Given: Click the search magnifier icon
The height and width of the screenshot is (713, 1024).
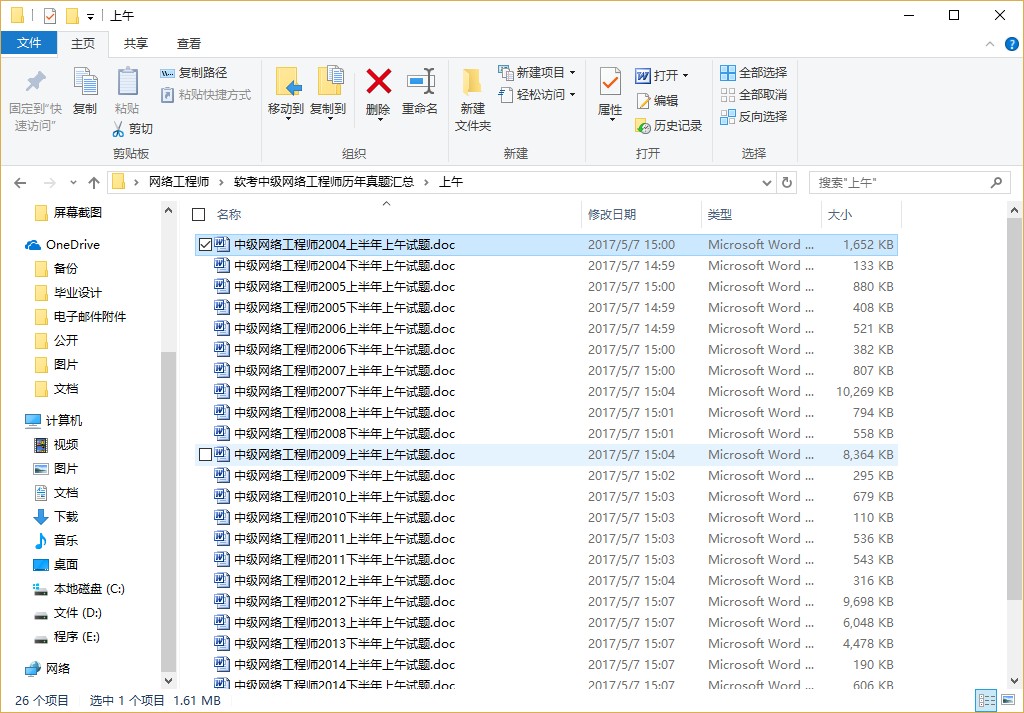Looking at the screenshot, I should click(x=996, y=183).
